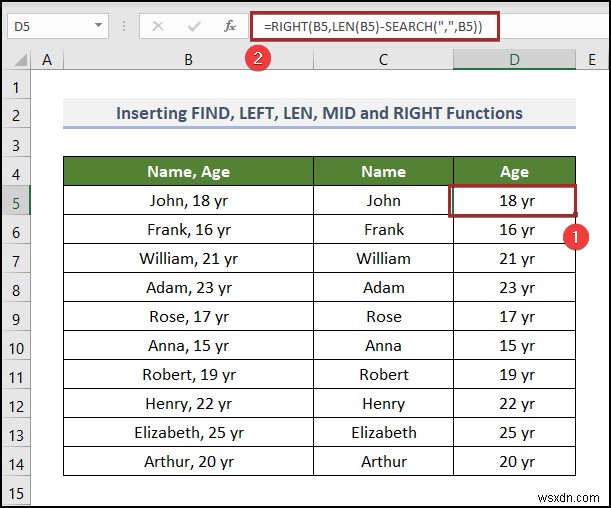Screen dimensions: 611x508
Task: Select Age cell '18 yr'
Action: tap(514, 200)
